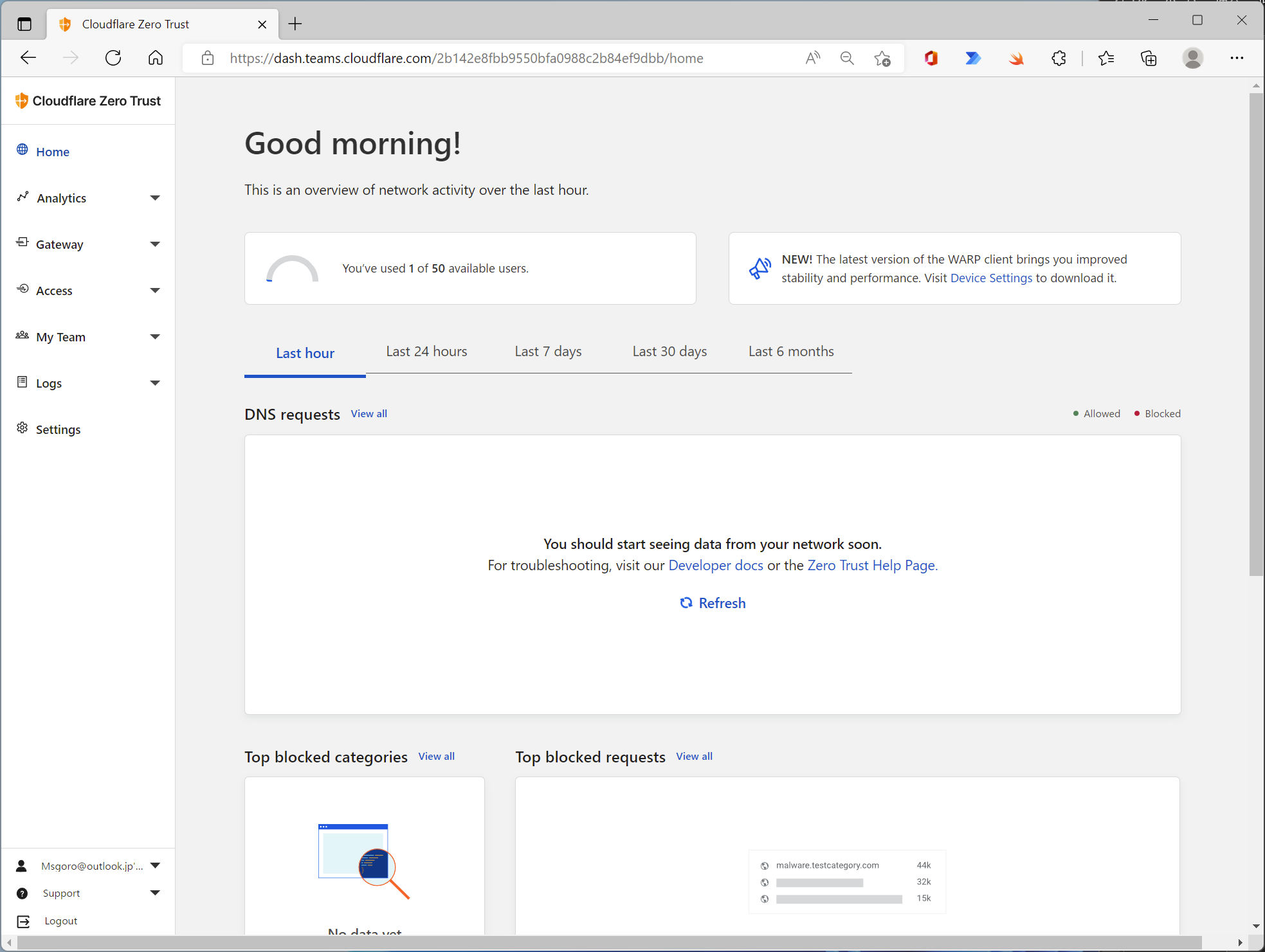Click the blue Power Automate extension icon

[x=973, y=58]
